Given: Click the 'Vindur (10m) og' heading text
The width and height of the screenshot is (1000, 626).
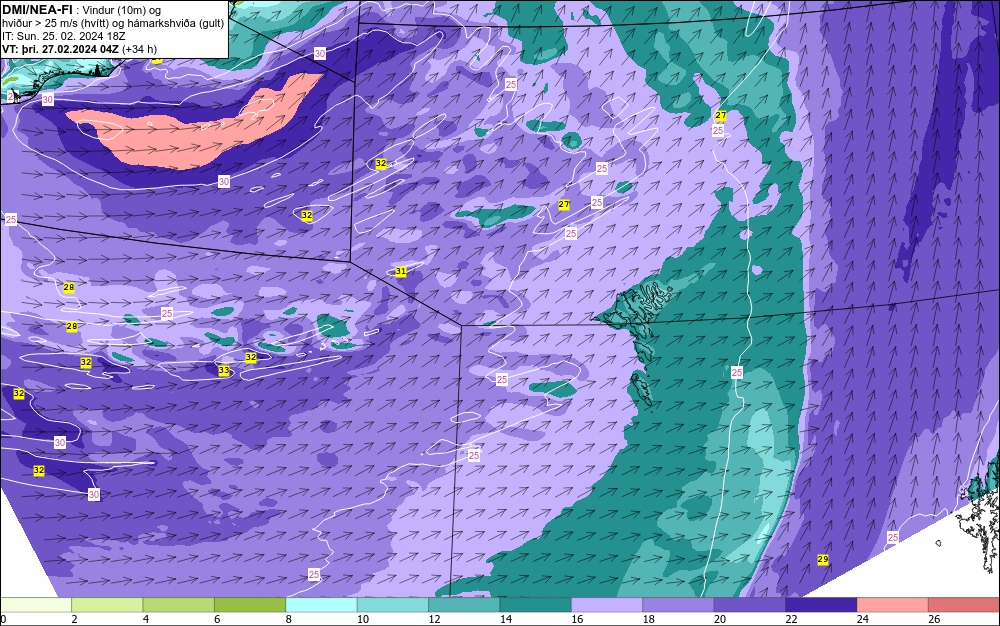Looking at the screenshot, I should click(122, 10).
